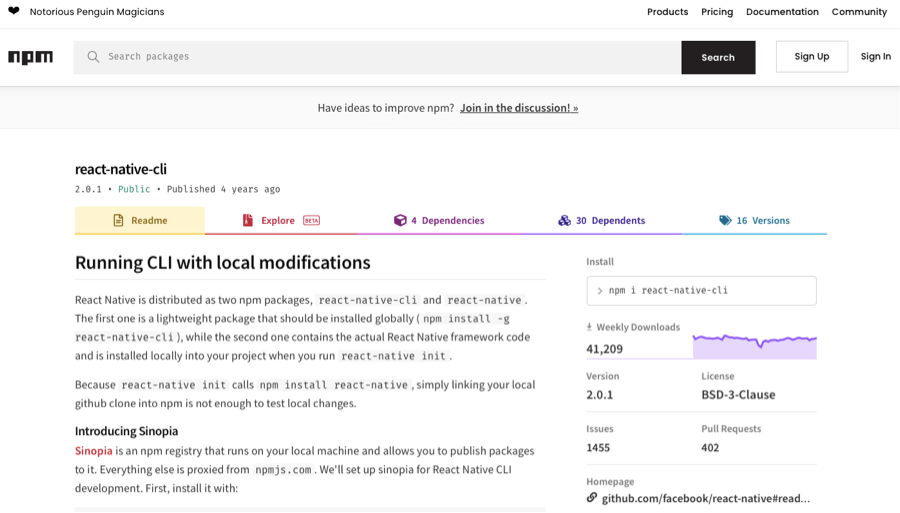Click the prompt chevron in install box
This screenshot has height=513, width=900.
pyautogui.click(x=600, y=291)
